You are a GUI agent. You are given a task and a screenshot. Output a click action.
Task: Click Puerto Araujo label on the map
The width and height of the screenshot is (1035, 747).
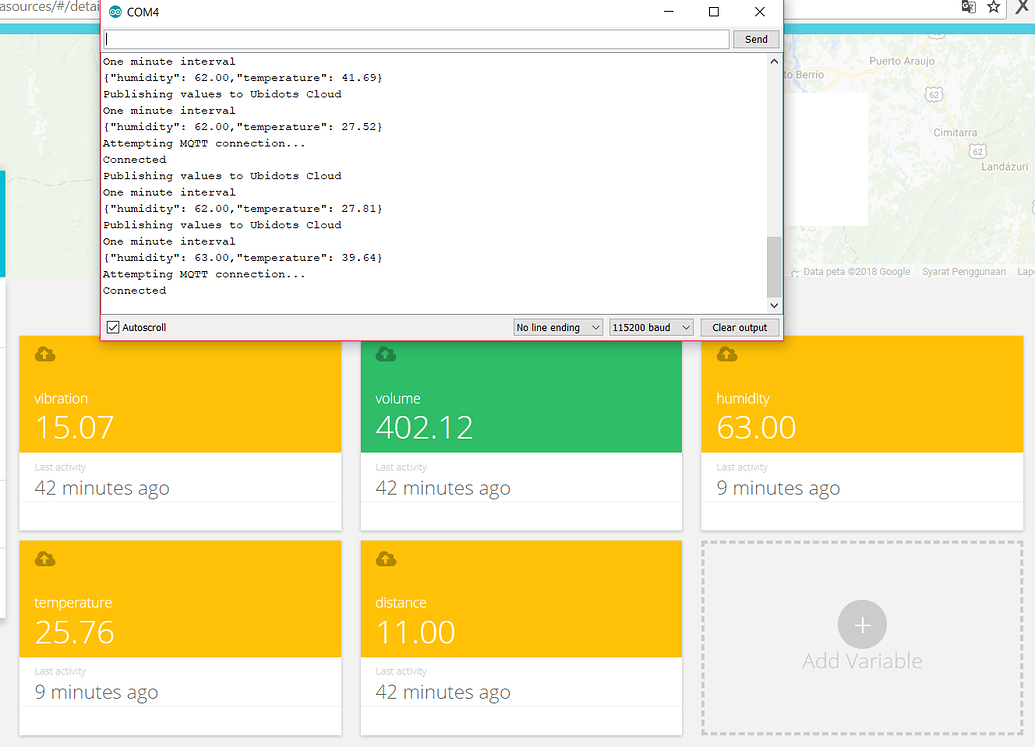pos(902,61)
